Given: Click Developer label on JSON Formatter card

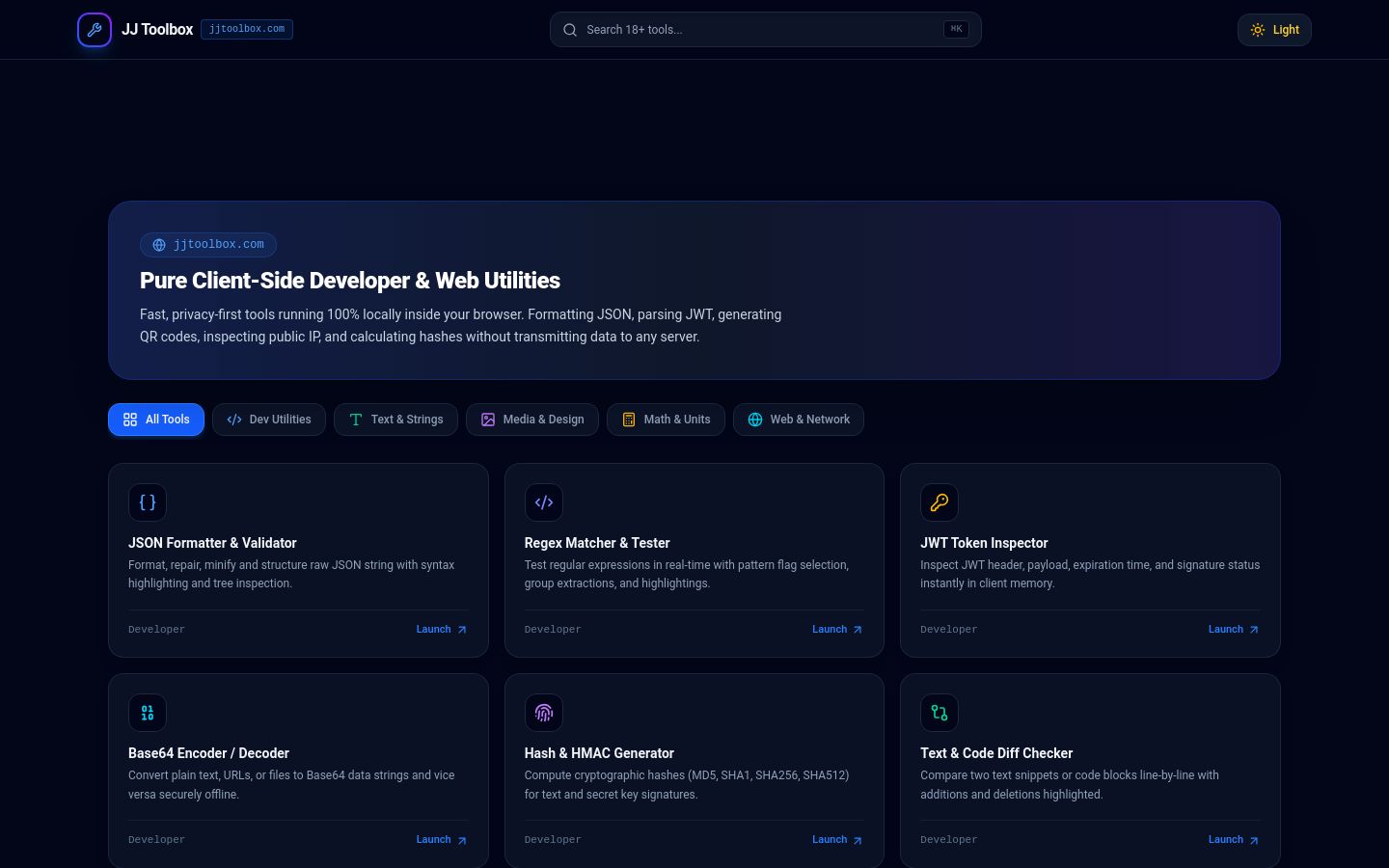Looking at the screenshot, I should click(156, 630).
